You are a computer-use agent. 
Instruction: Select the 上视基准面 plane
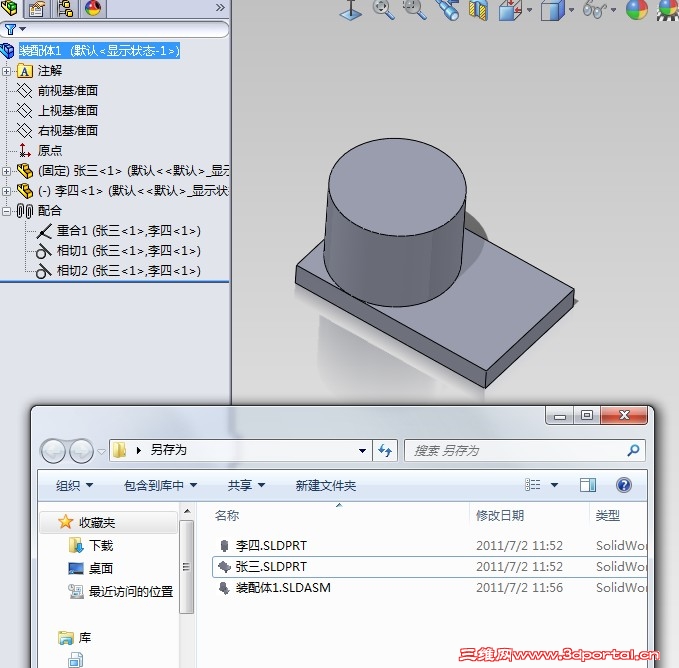point(68,110)
